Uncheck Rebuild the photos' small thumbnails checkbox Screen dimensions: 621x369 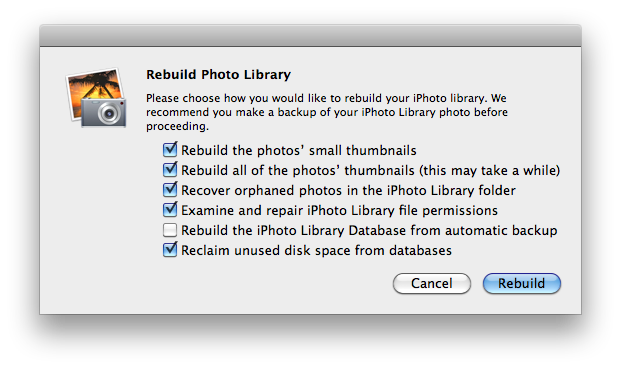click(x=170, y=150)
